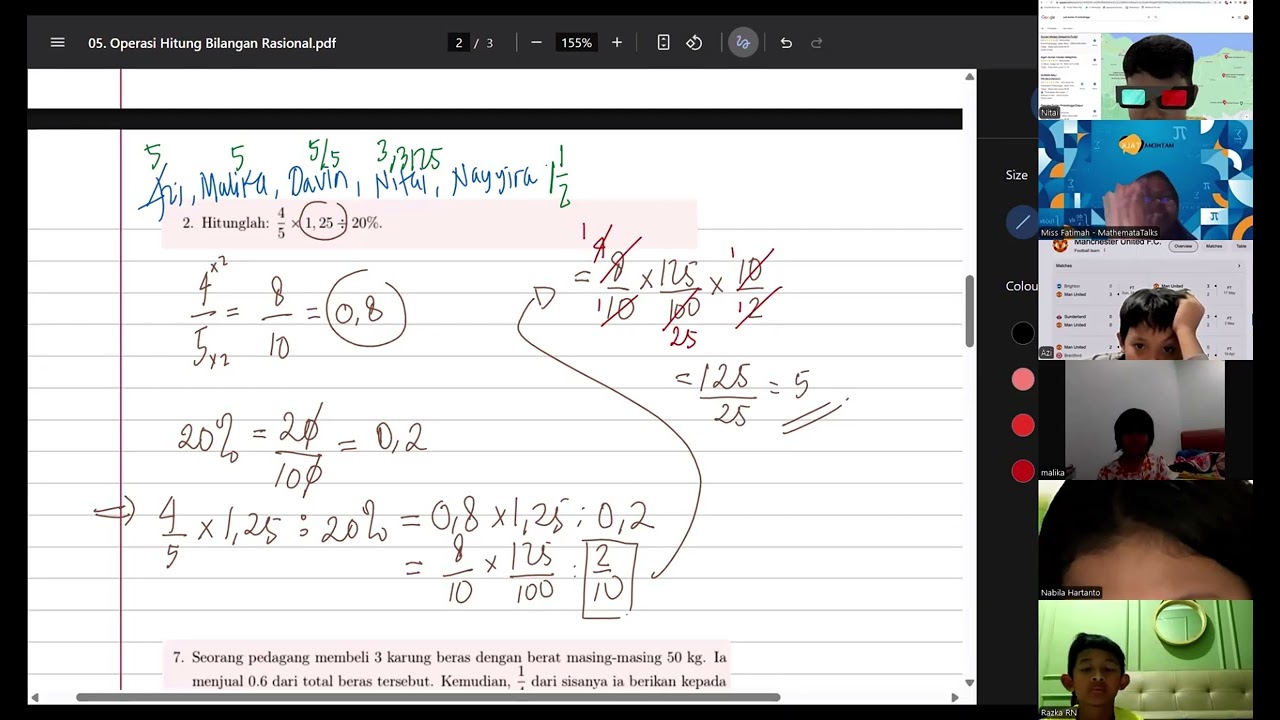Click the total page count '3'
The height and width of the screenshot is (720, 1280).
490,43
